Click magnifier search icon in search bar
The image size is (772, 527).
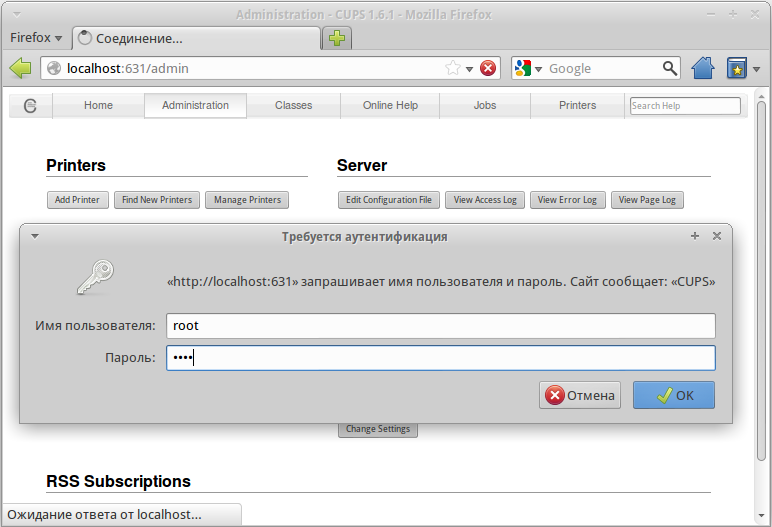click(x=670, y=68)
